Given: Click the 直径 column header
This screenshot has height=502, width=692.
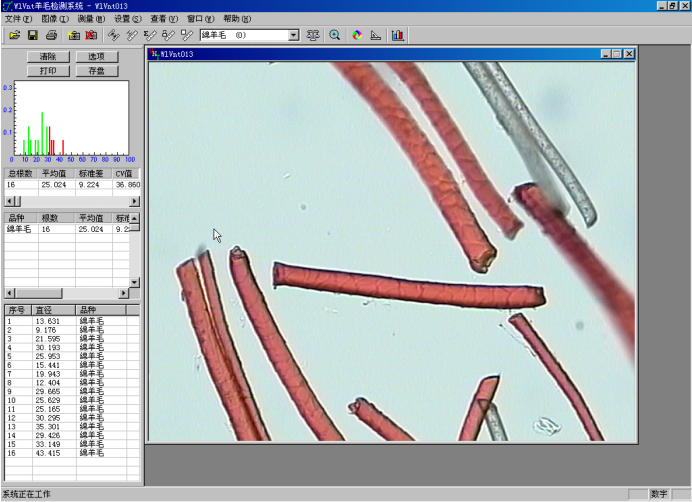Looking at the screenshot, I should coord(54,310).
